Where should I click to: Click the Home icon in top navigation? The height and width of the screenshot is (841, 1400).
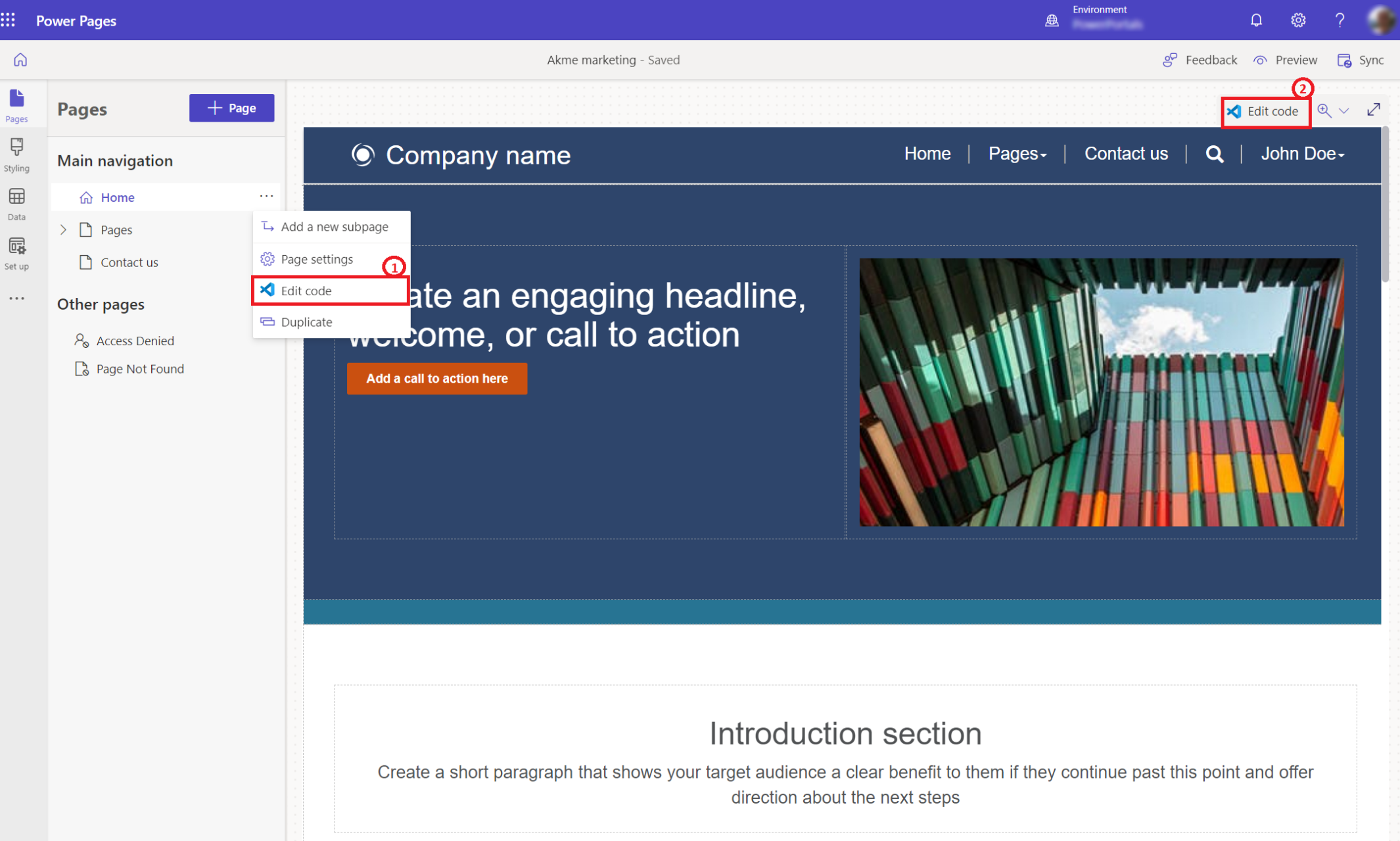tap(19, 60)
